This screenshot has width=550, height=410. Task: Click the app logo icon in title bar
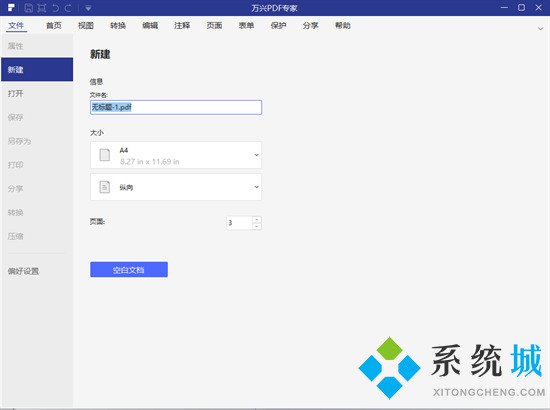(11, 7)
